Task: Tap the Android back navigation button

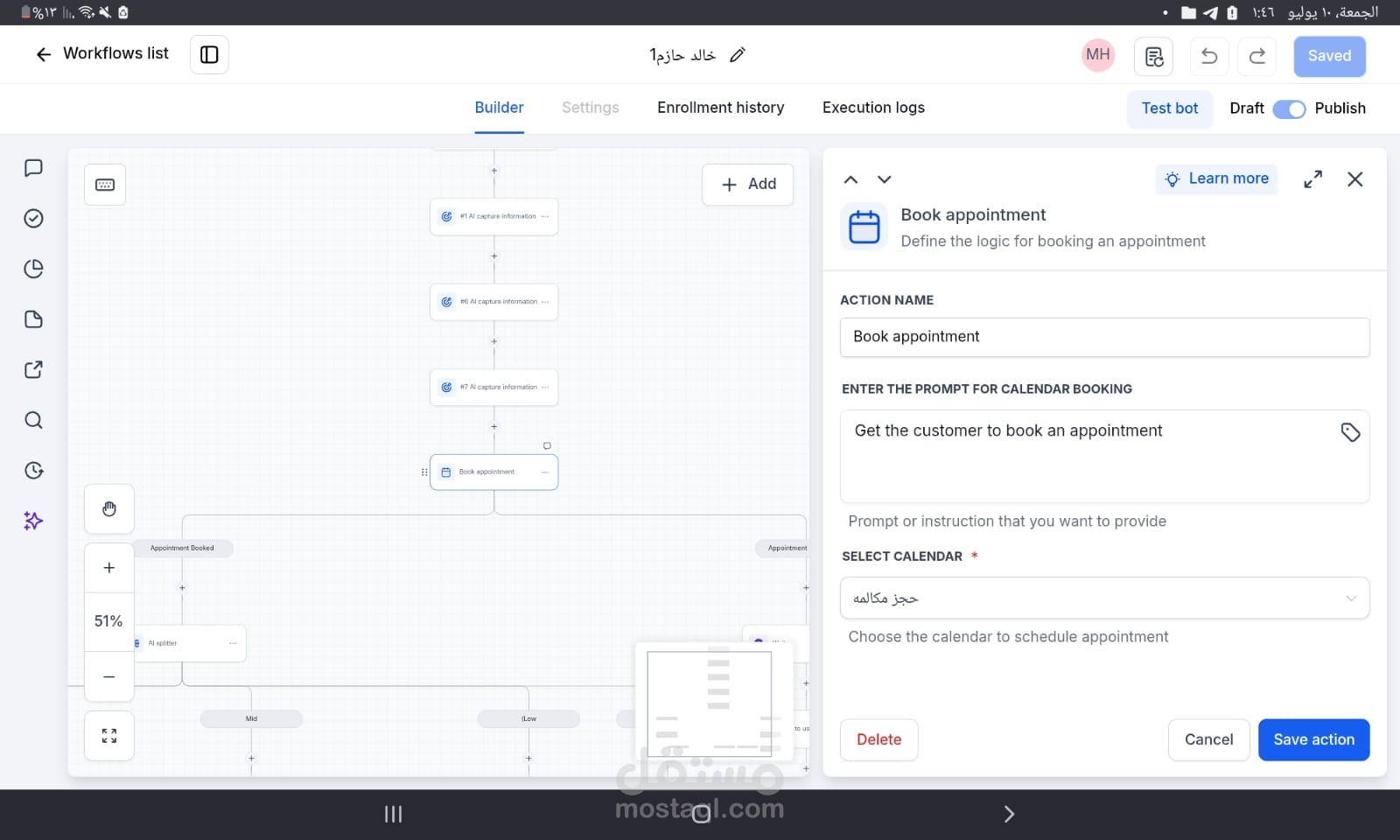Action: 1008,815
